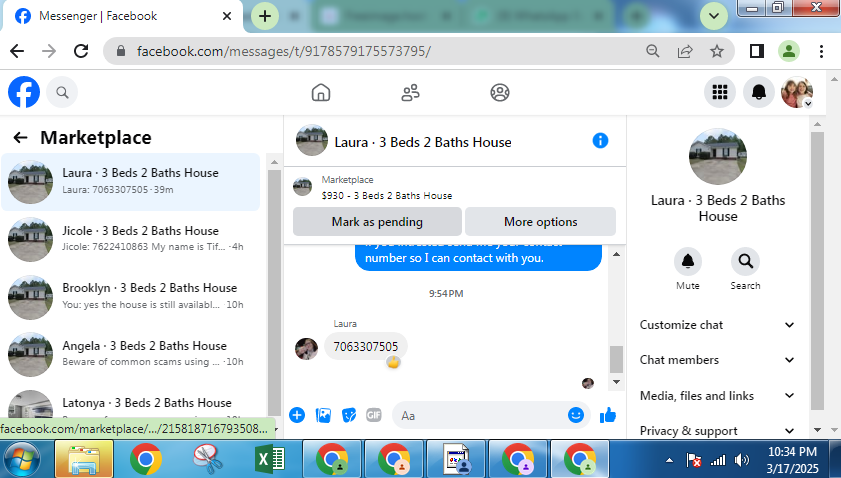
Task: Go back in browser history
Action: pos(17,51)
